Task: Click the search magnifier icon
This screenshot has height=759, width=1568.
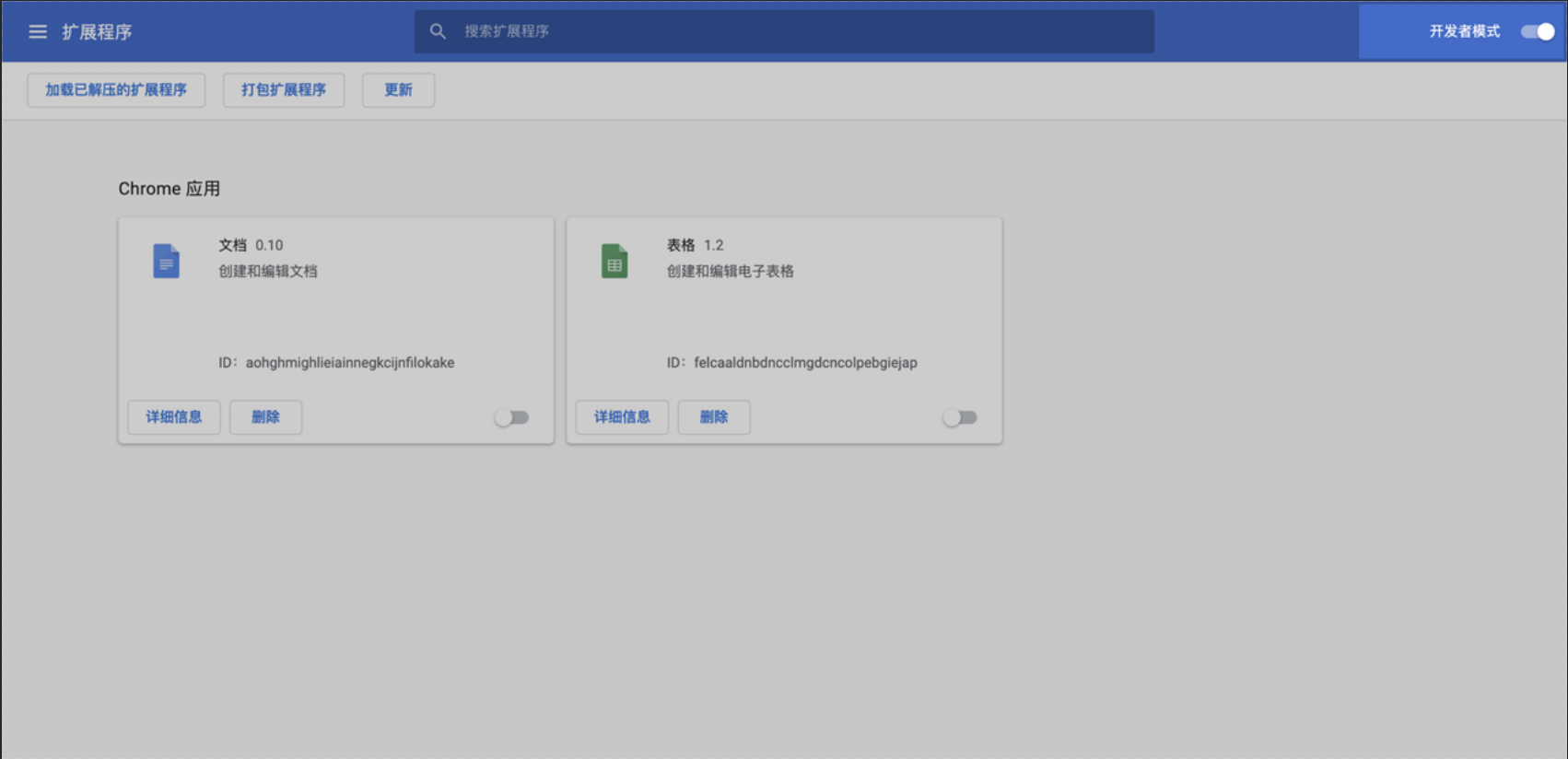Action: (438, 31)
